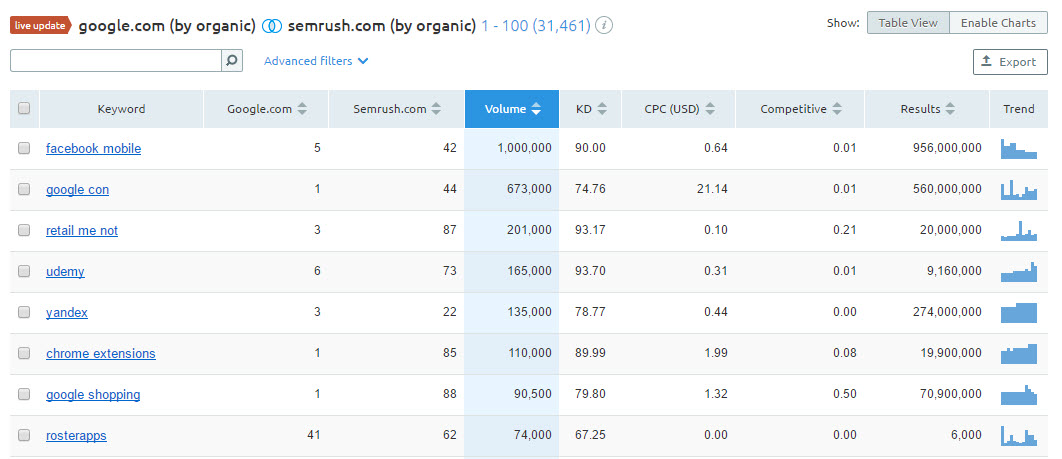Screen dimensions: 1062x459
Task: Open trend chart for facebook mobile
Action: (x=1019, y=149)
